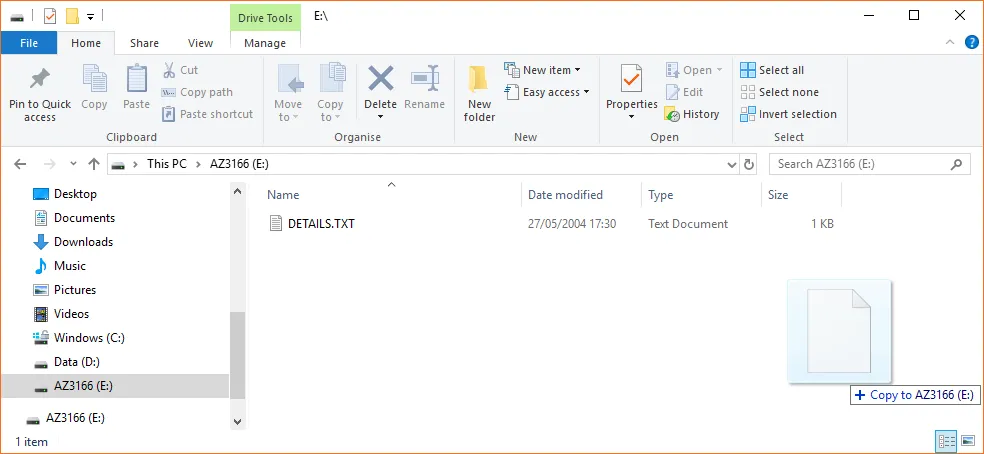984x454 pixels.
Task: Click the Rename icon
Action: coord(425,79)
